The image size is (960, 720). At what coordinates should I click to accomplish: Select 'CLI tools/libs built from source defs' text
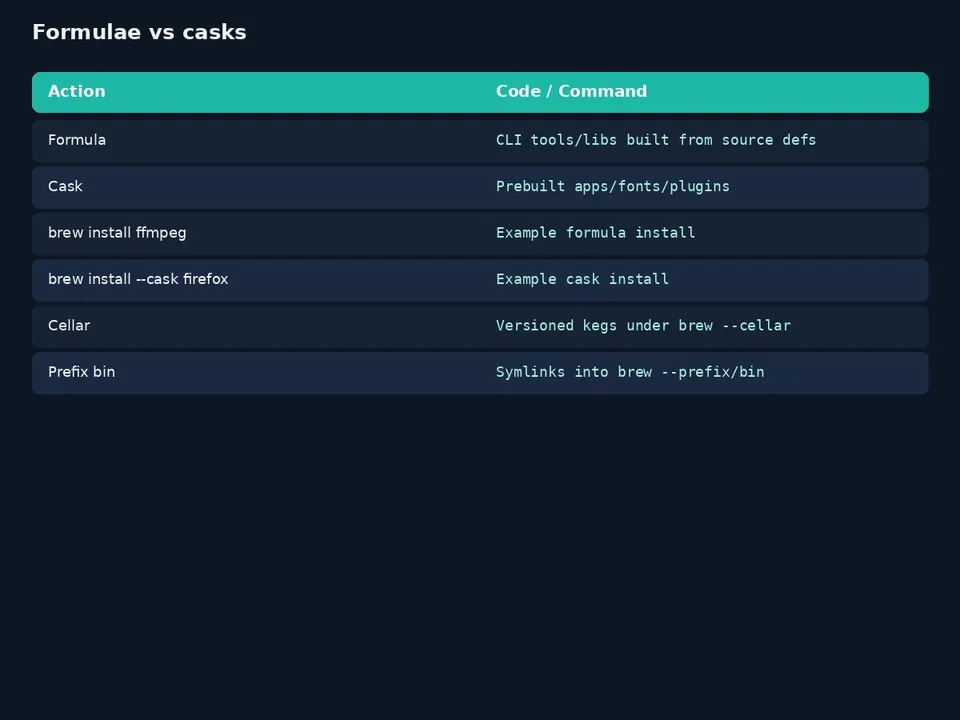(656, 140)
